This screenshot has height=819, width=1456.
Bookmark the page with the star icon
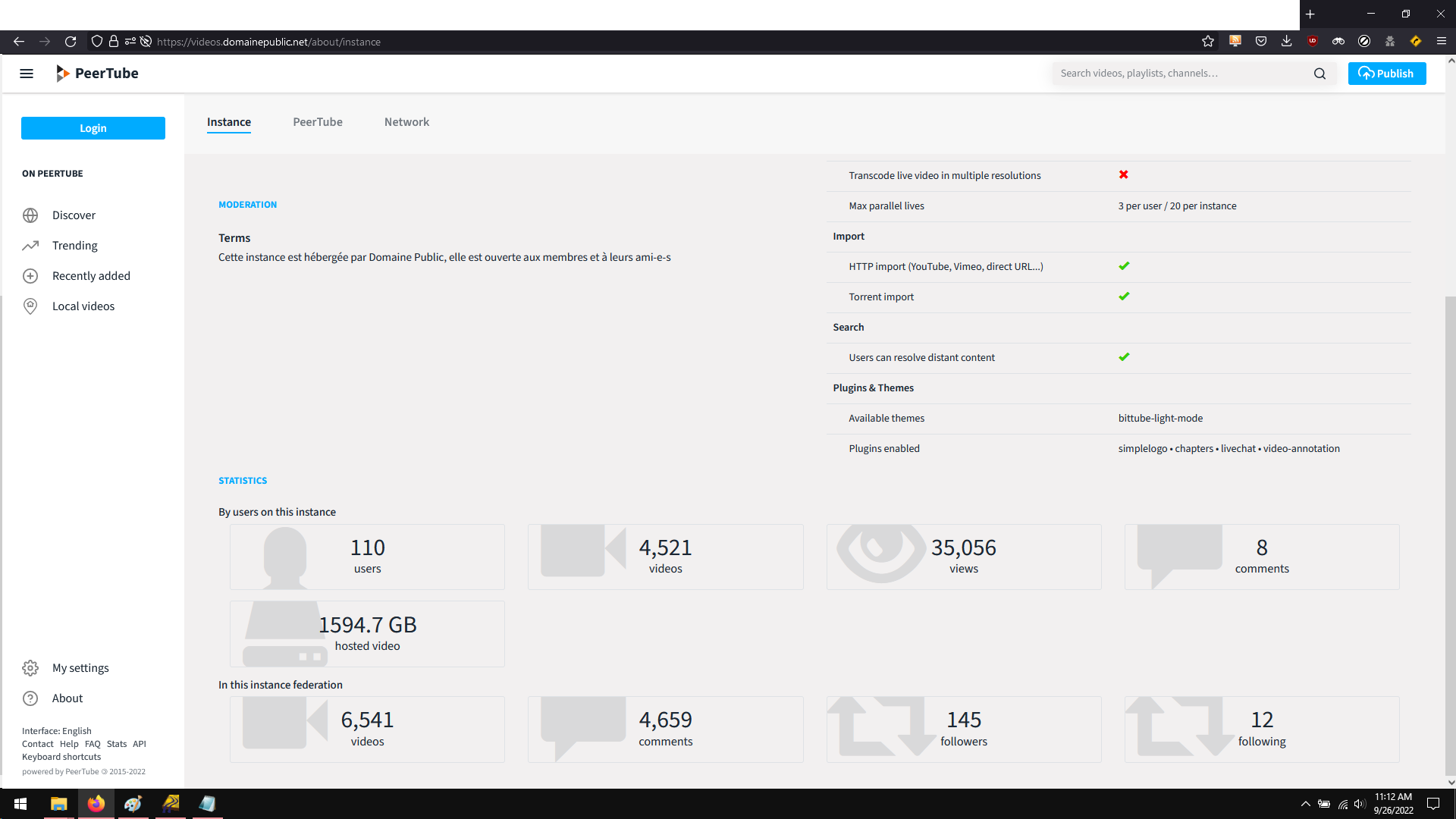[x=1207, y=42]
